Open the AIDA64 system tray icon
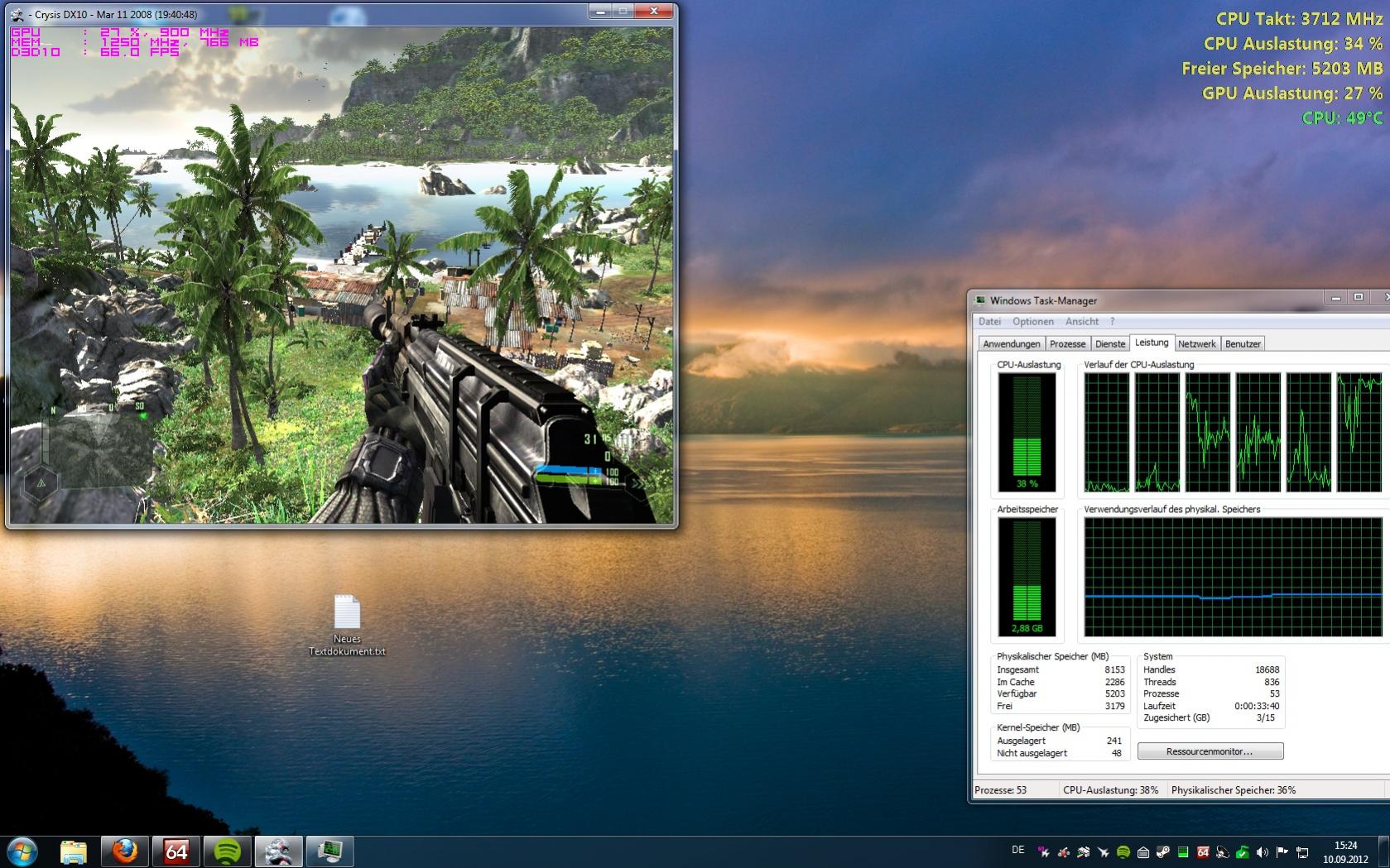Image resolution: width=1390 pixels, height=868 pixels. (1203, 852)
